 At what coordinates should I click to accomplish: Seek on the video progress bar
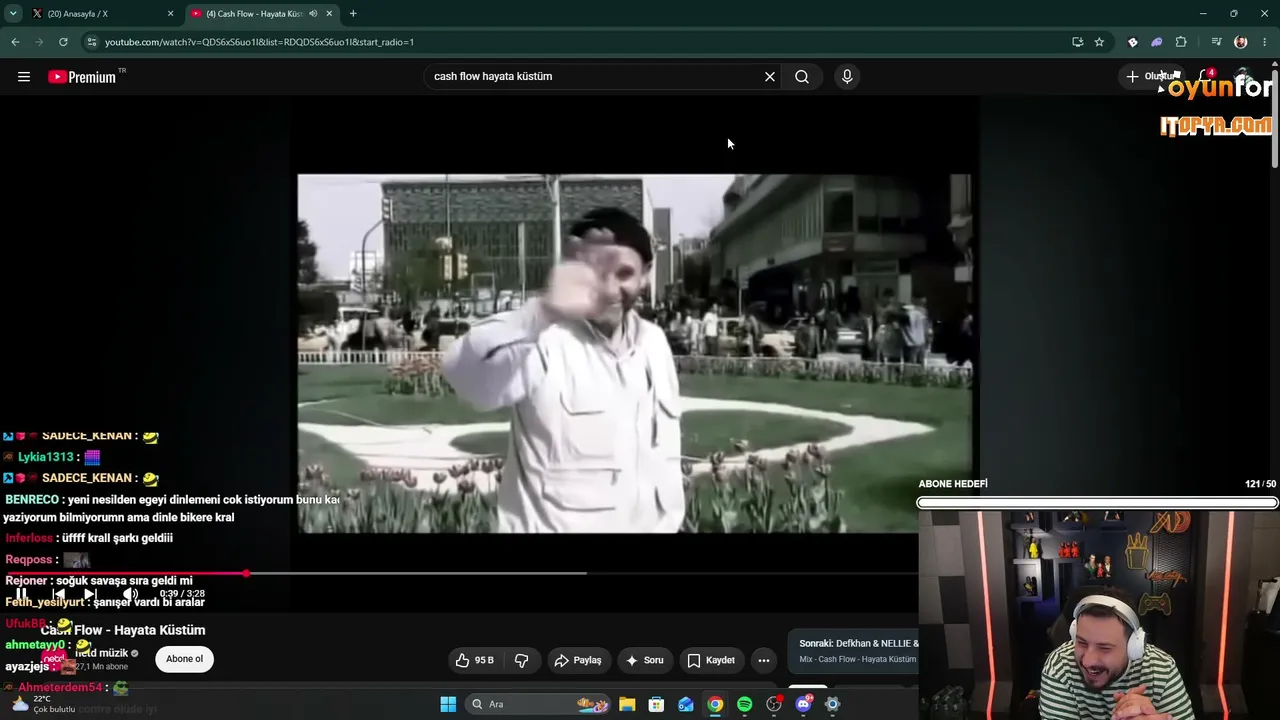click(461, 573)
